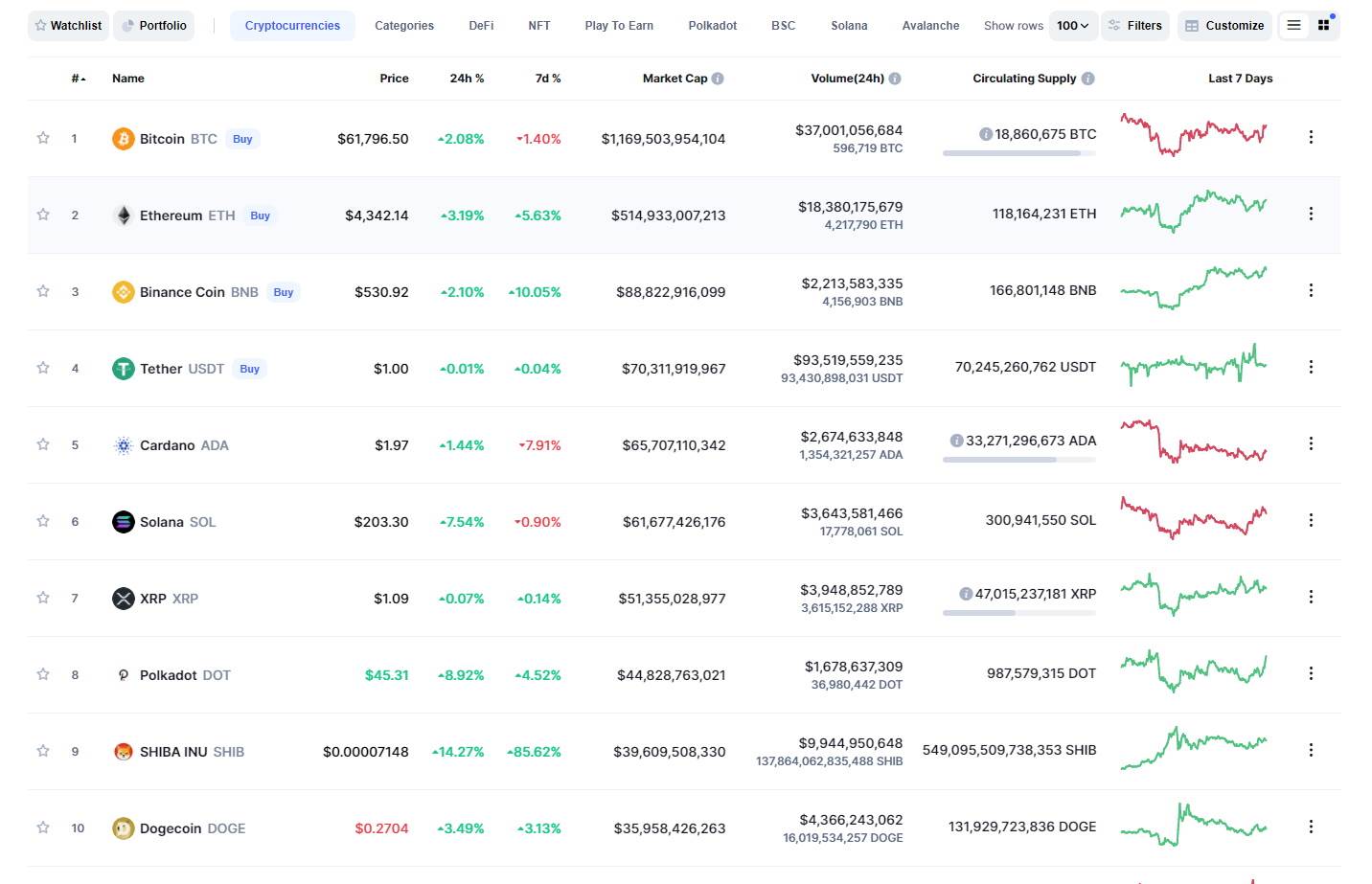Expand the more options menu for Cardano
The height and width of the screenshot is (884, 1372).
pyautogui.click(x=1311, y=443)
